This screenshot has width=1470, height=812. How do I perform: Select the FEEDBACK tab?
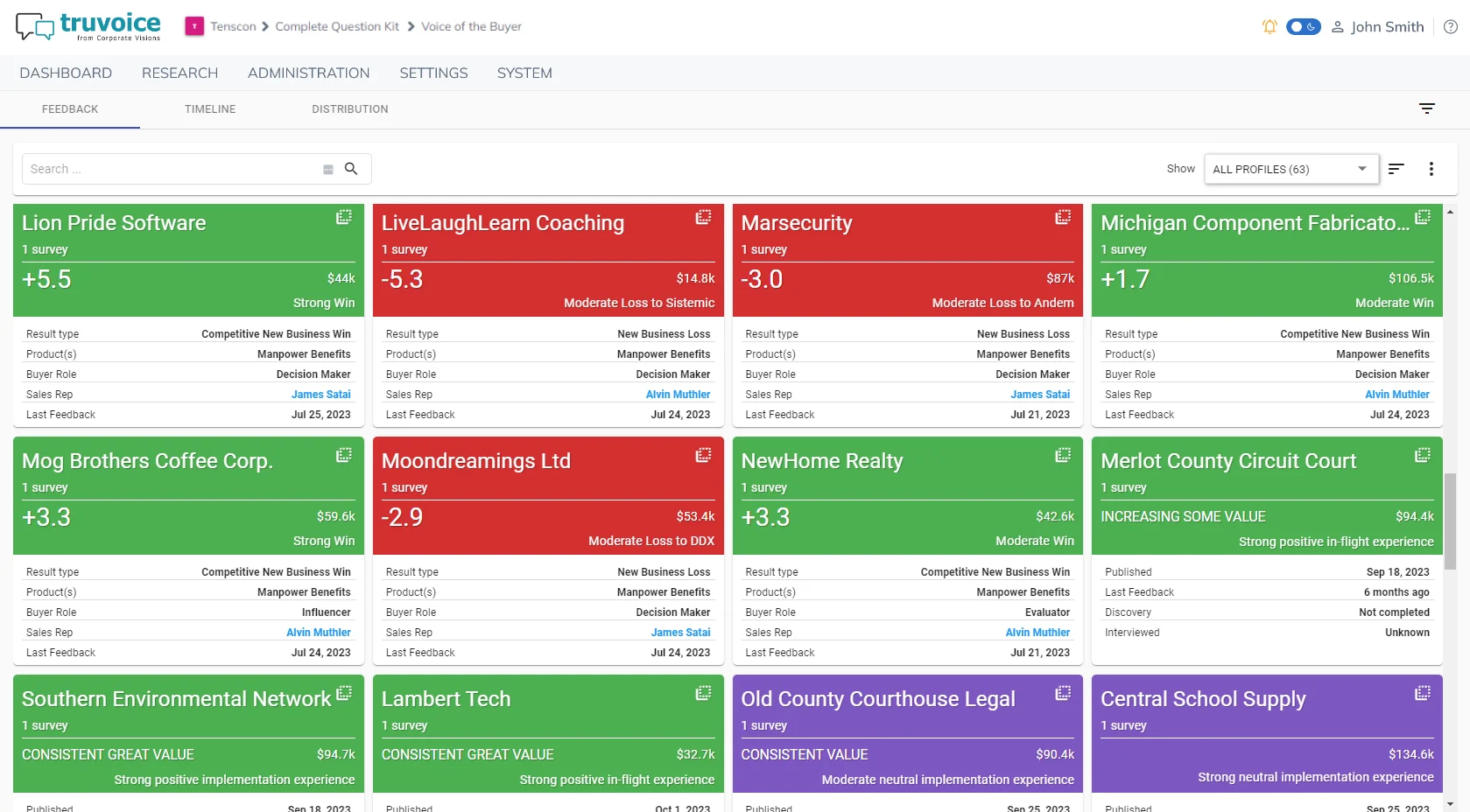(x=70, y=109)
